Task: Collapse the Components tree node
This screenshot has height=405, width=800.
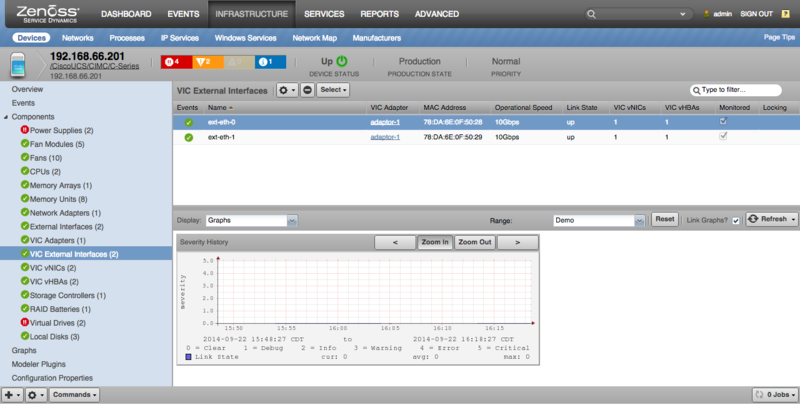Action: 6,117
